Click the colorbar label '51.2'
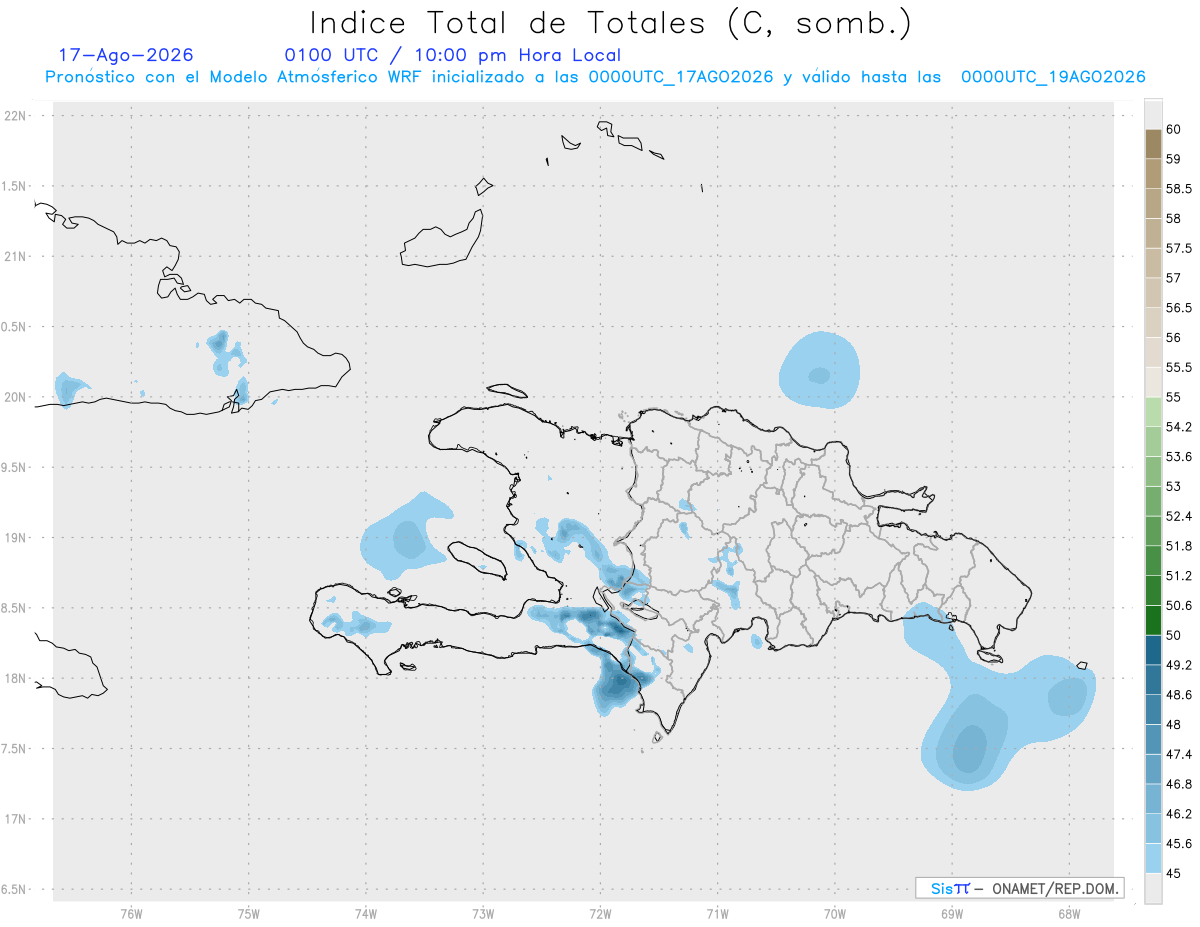The width and height of the screenshot is (1200, 927). (1178, 576)
